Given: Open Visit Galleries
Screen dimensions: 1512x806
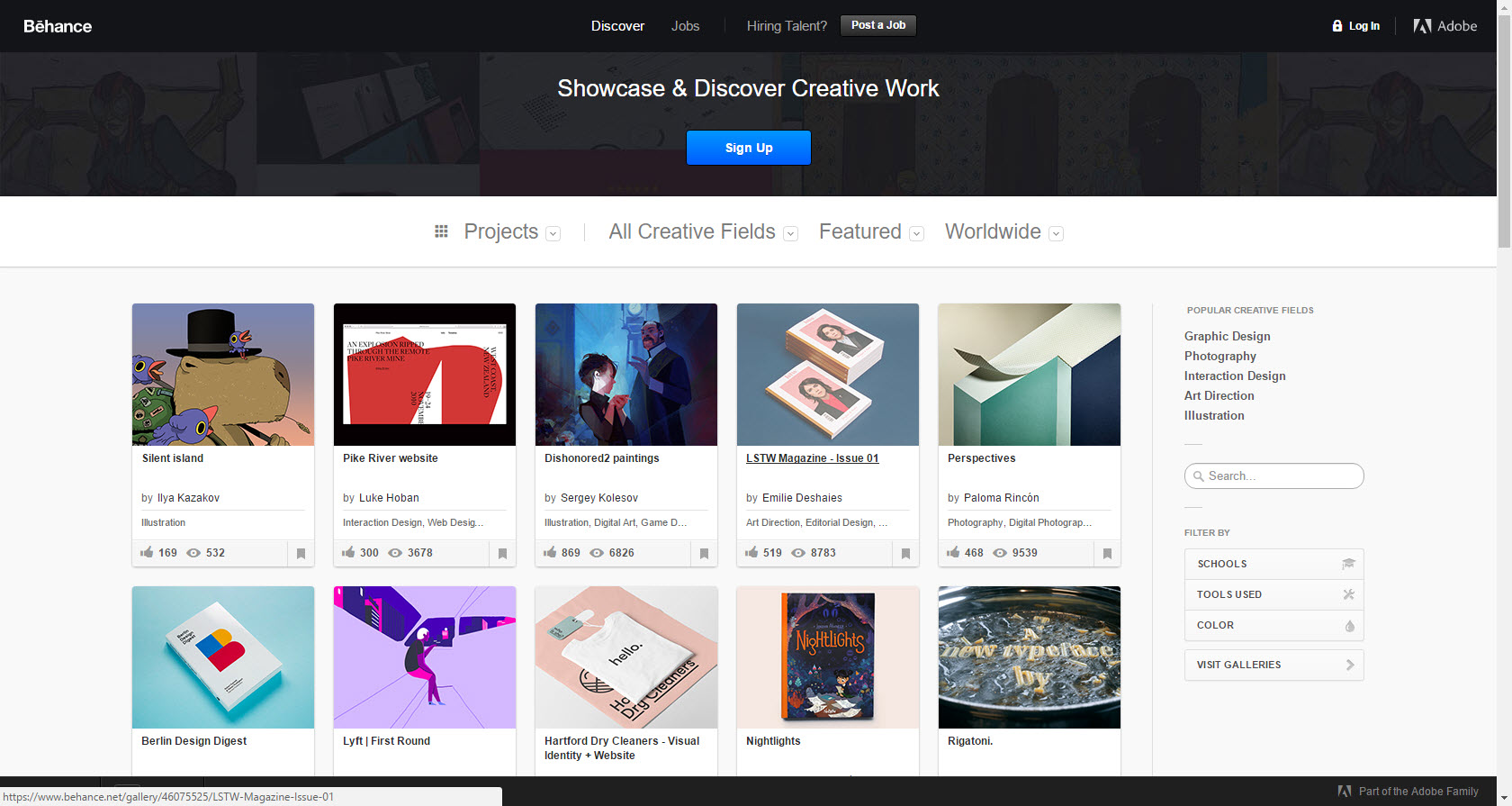Looking at the screenshot, I should [1274, 665].
